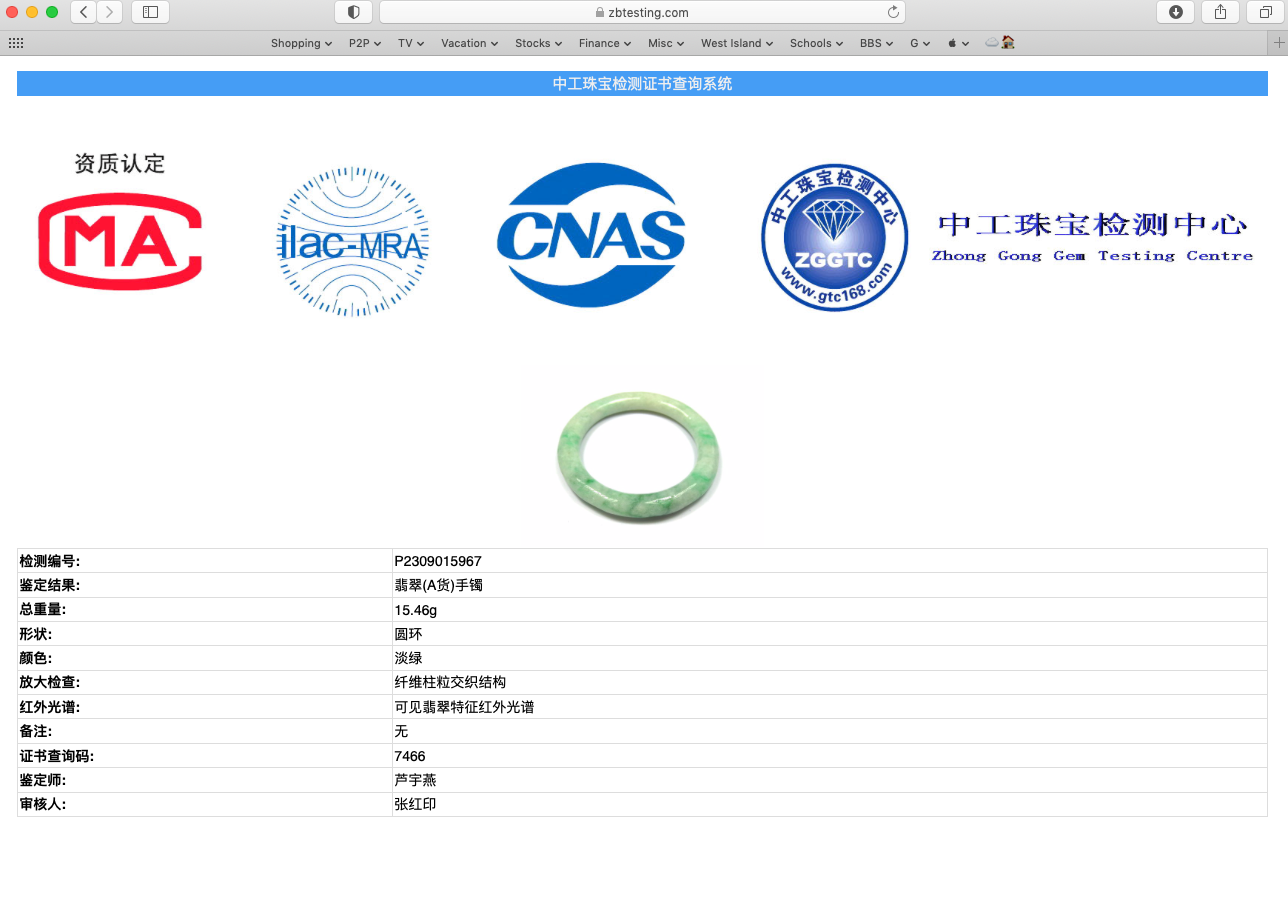Expand the Stocks bookmarks folder

(538, 43)
